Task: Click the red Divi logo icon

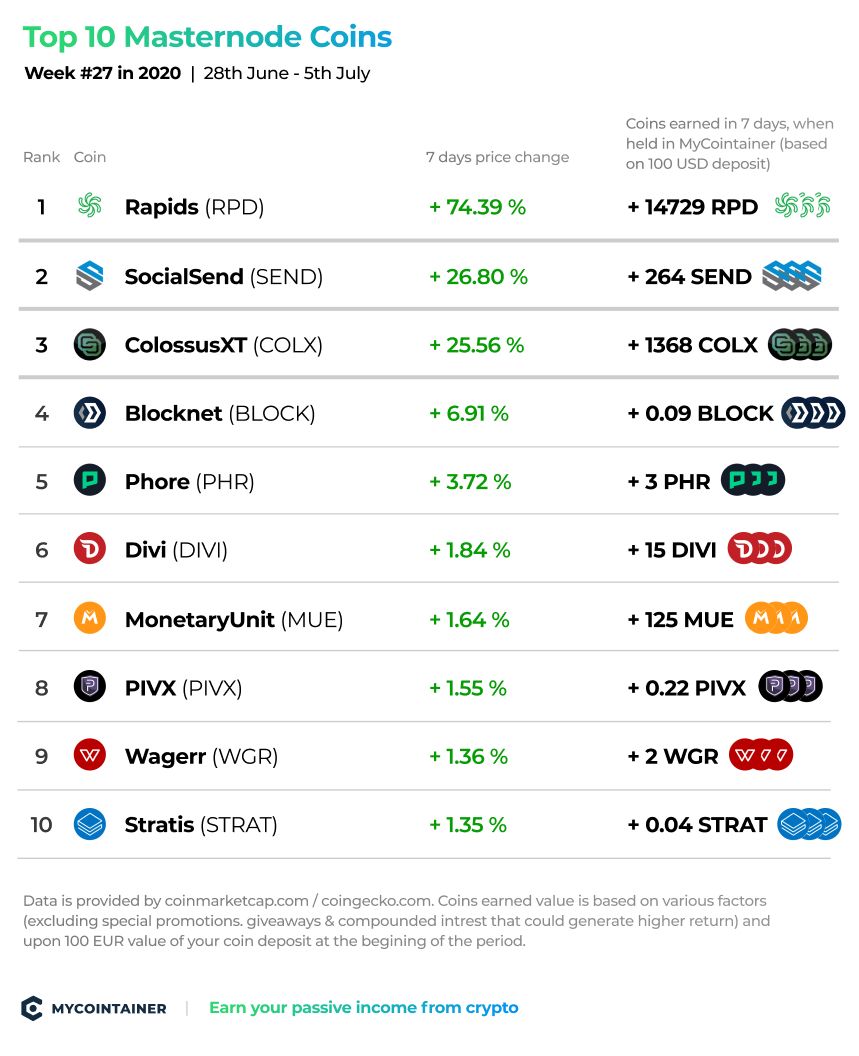Action: click(x=90, y=550)
